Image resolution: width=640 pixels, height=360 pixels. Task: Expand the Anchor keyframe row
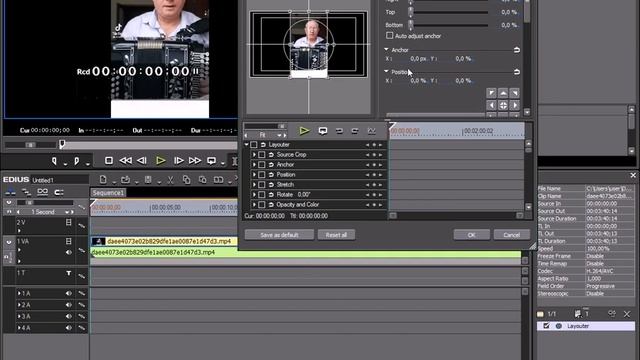(x=254, y=164)
